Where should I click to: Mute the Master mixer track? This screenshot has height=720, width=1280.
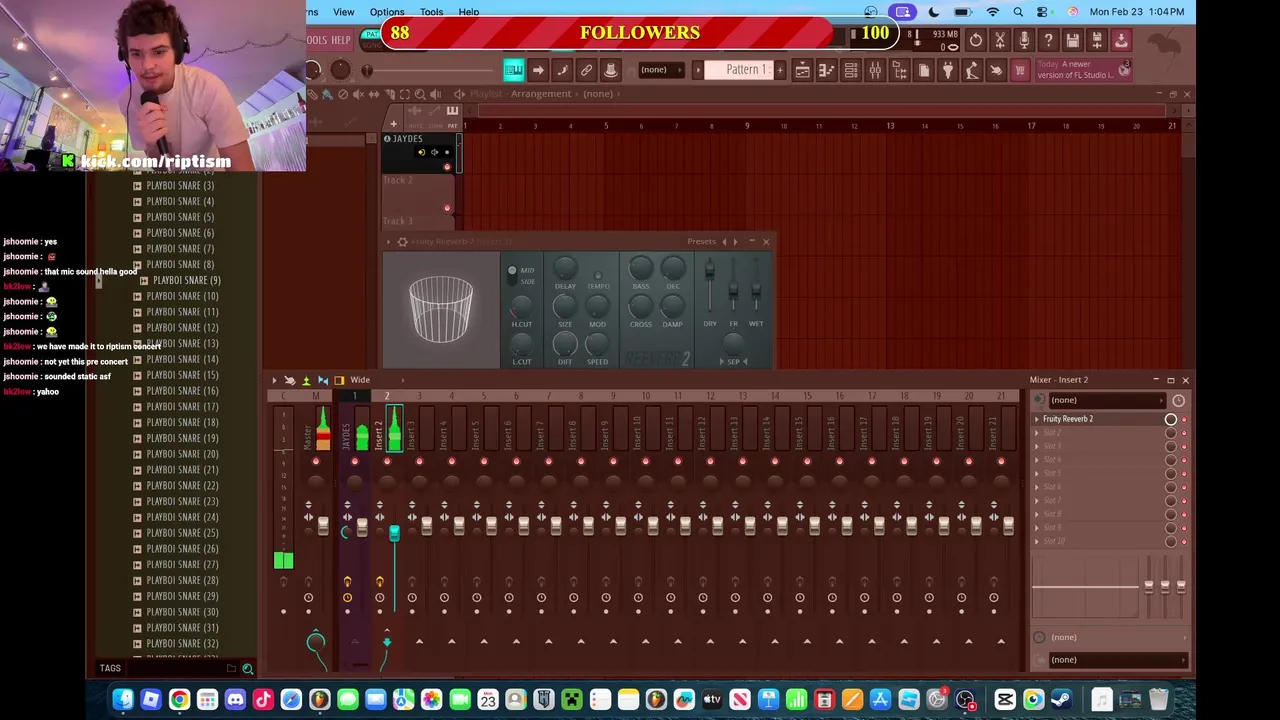pyautogui.click(x=316, y=461)
